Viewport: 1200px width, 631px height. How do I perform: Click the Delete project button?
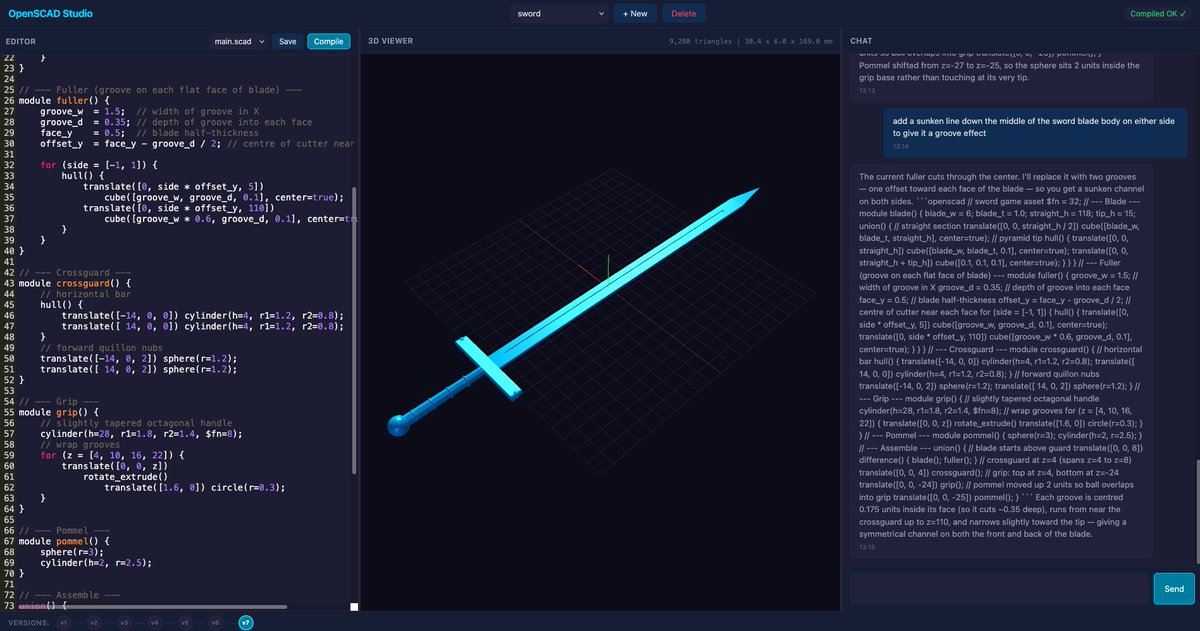(x=684, y=14)
